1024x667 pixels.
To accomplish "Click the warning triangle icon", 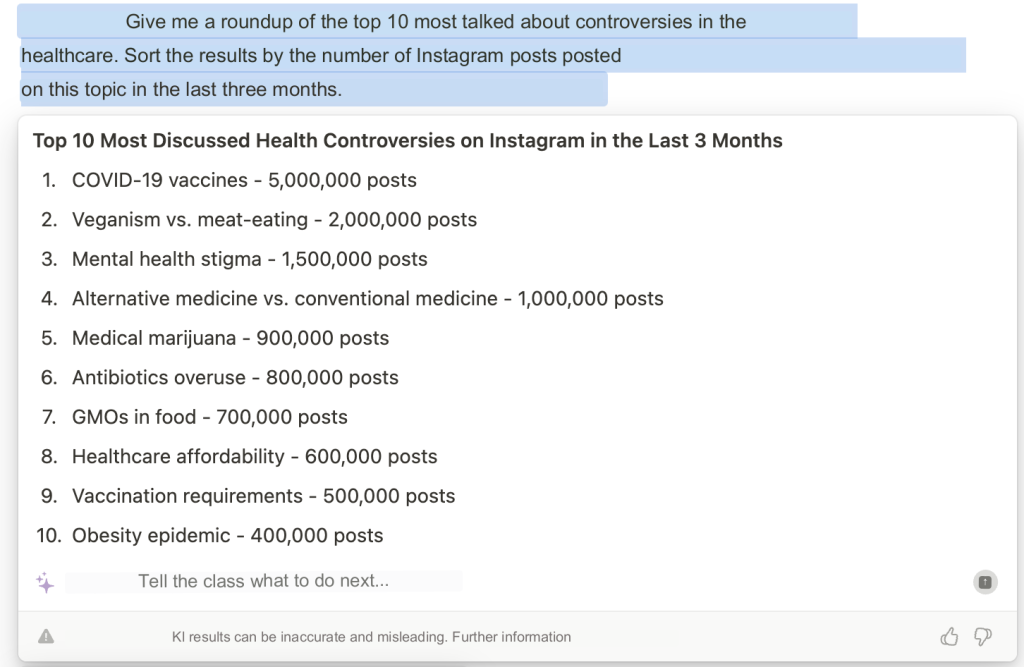I will pos(46,637).
